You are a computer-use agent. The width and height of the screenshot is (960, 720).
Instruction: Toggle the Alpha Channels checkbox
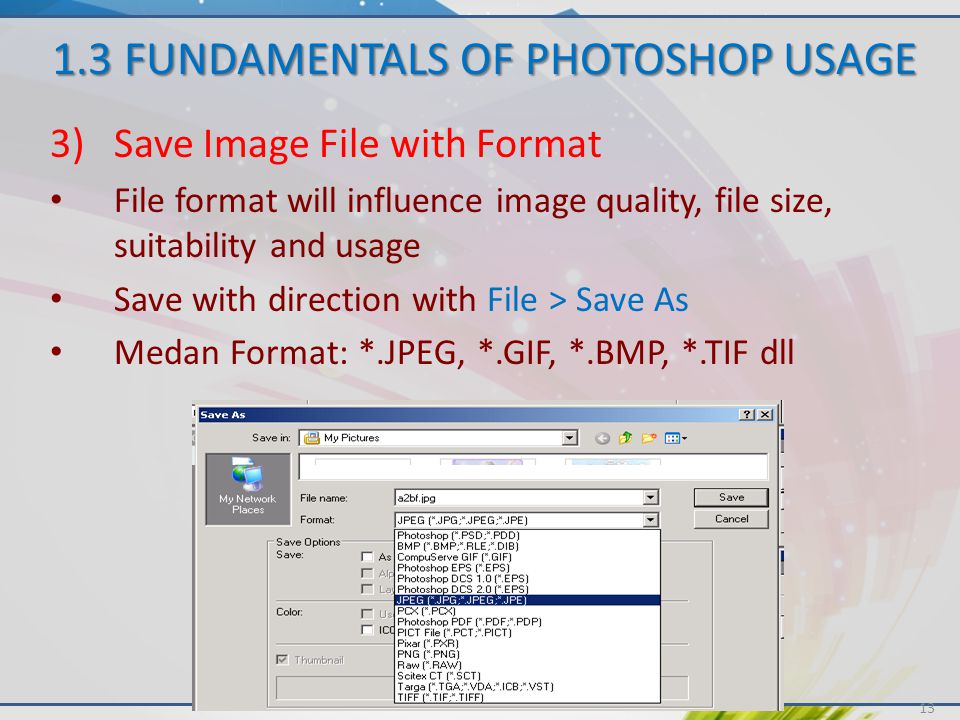(367, 573)
